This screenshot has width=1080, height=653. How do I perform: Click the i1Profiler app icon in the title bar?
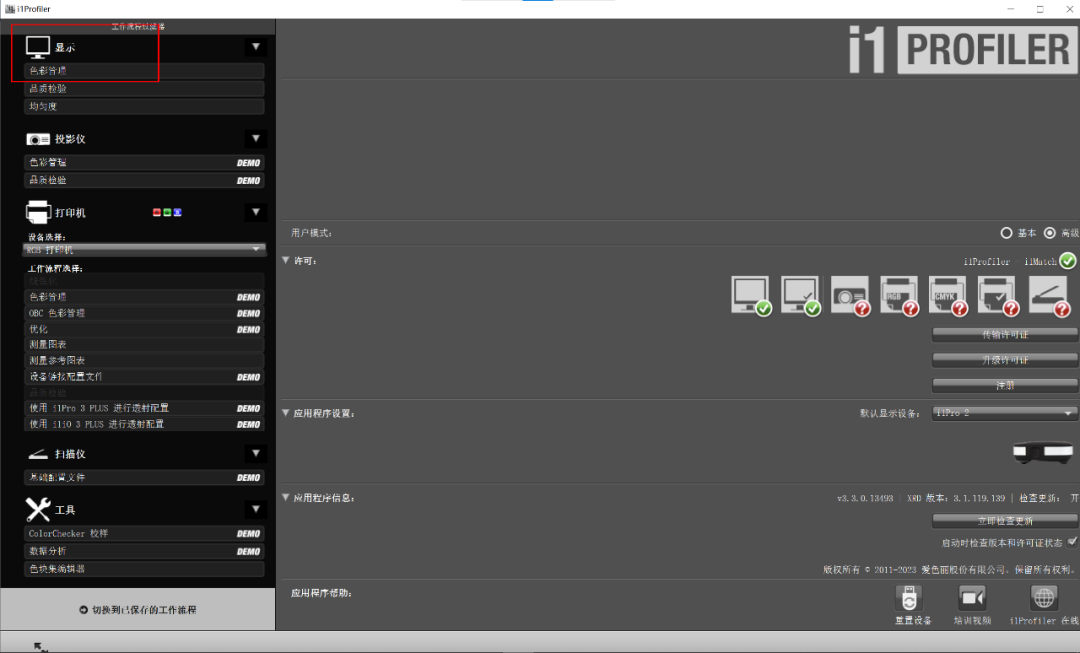coord(10,9)
